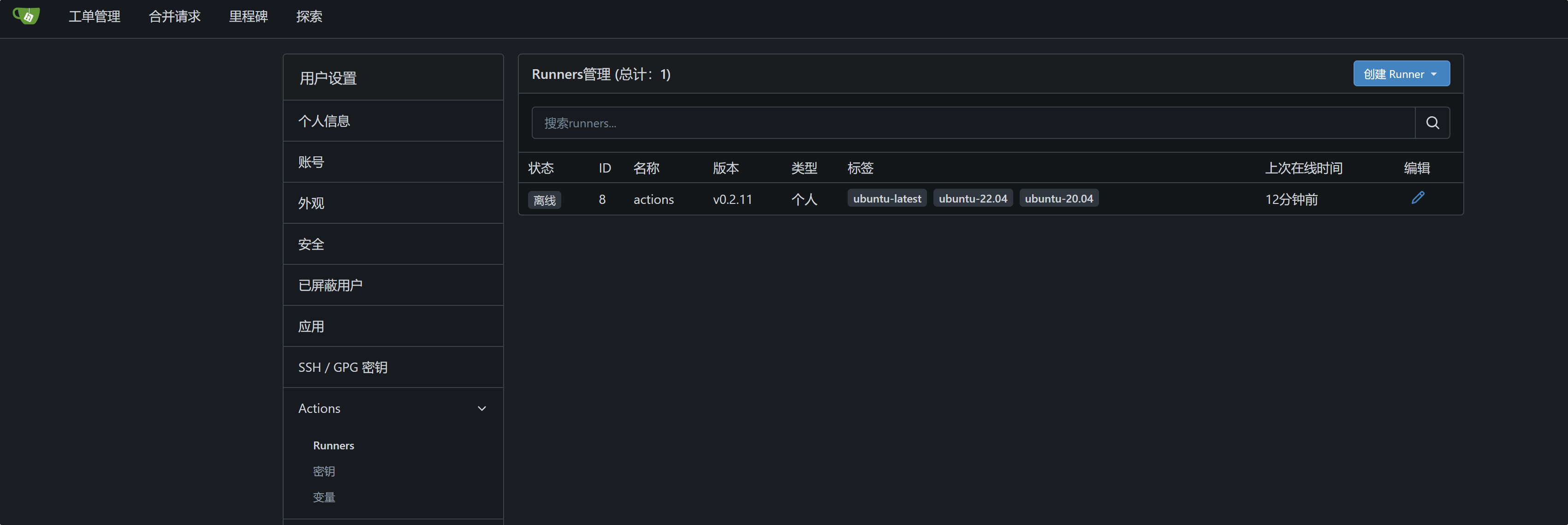Open 账号 settings page

coord(311,162)
